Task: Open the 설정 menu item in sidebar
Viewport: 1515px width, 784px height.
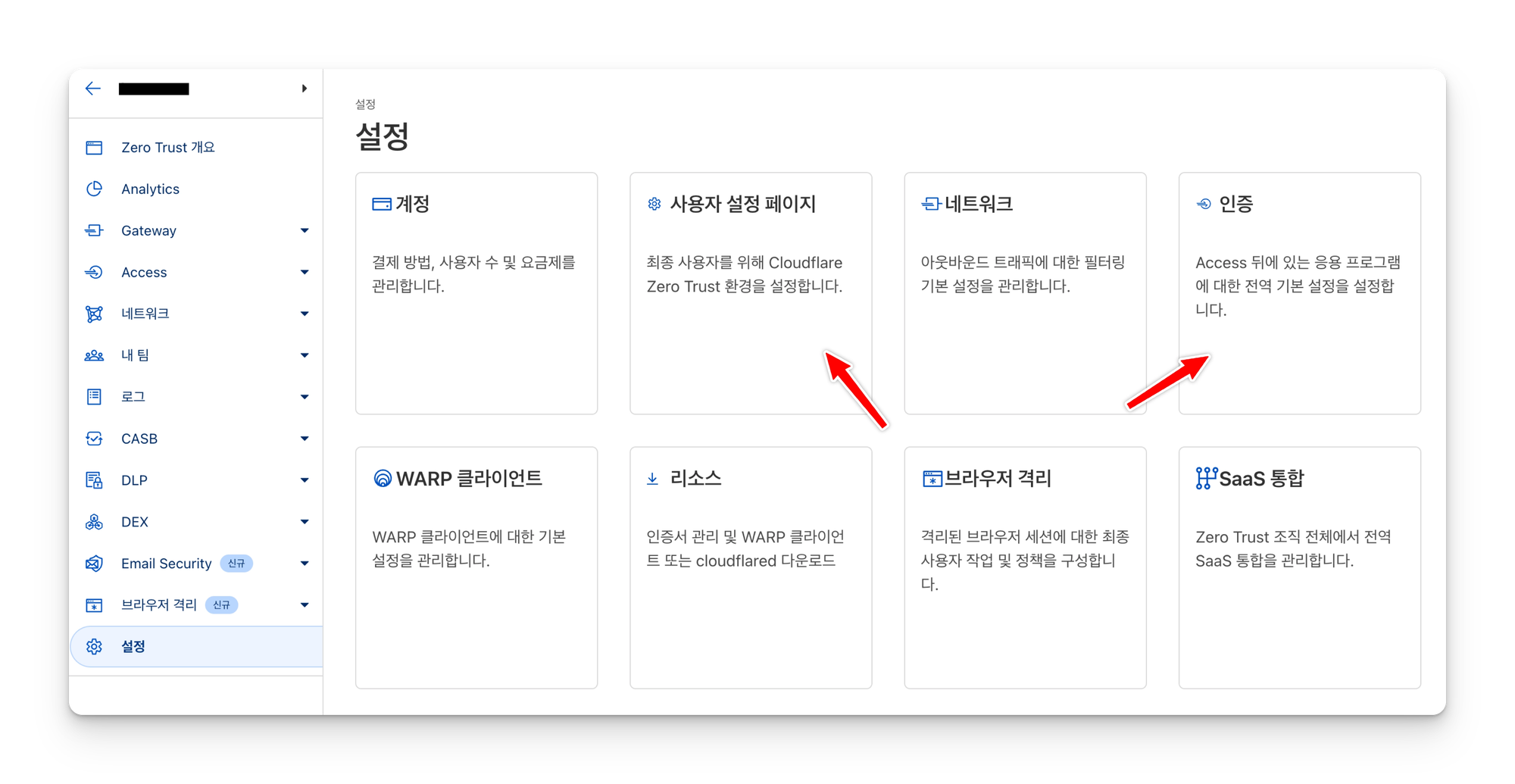Action: [133, 647]
